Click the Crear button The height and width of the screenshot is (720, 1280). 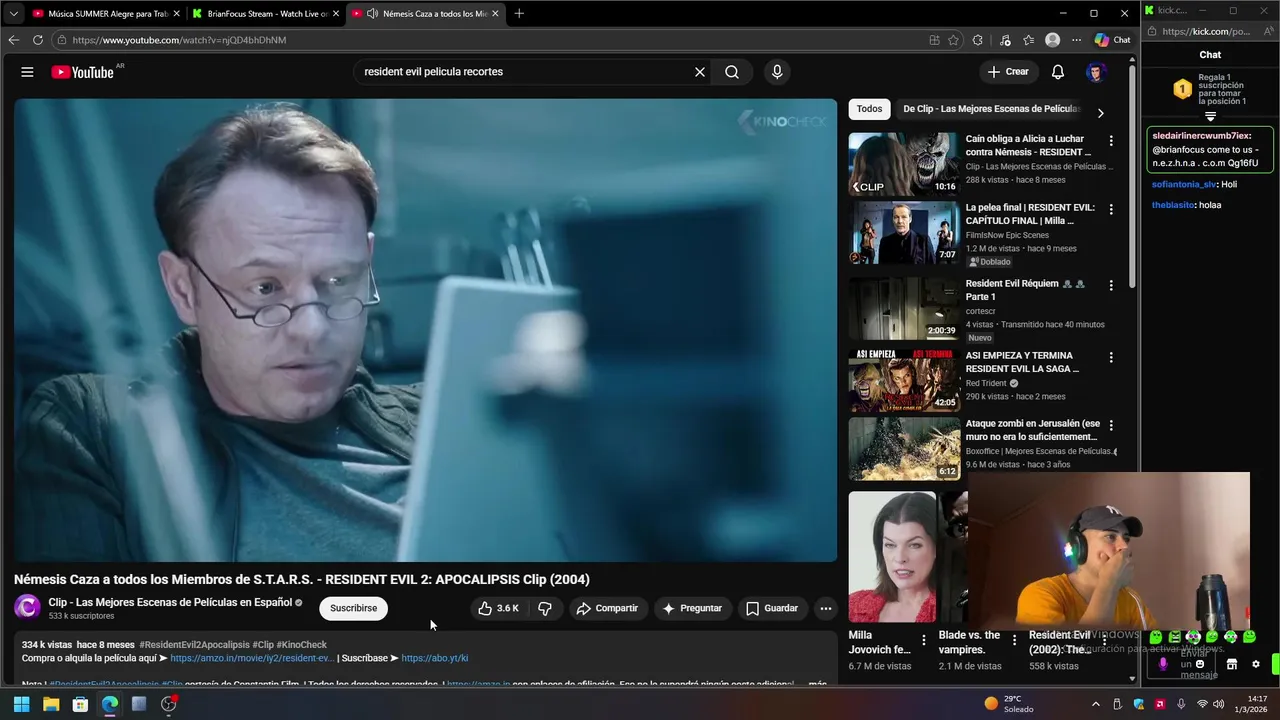pyautogui.click(x=1008, y=72)
